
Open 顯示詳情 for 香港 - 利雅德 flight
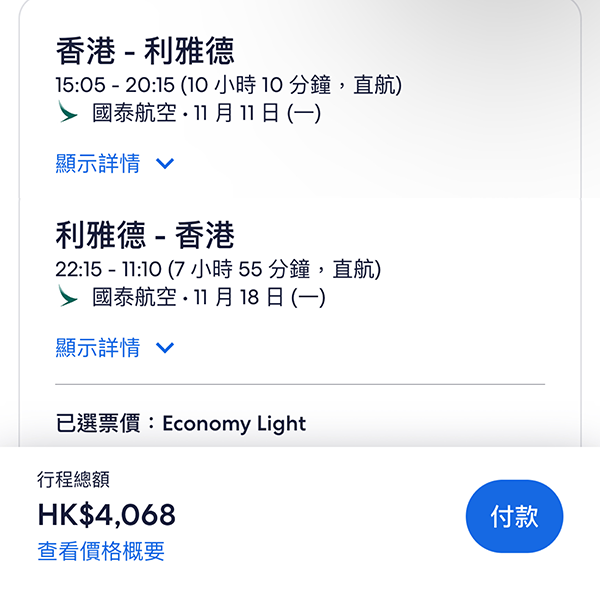click(x=98, y=164)
